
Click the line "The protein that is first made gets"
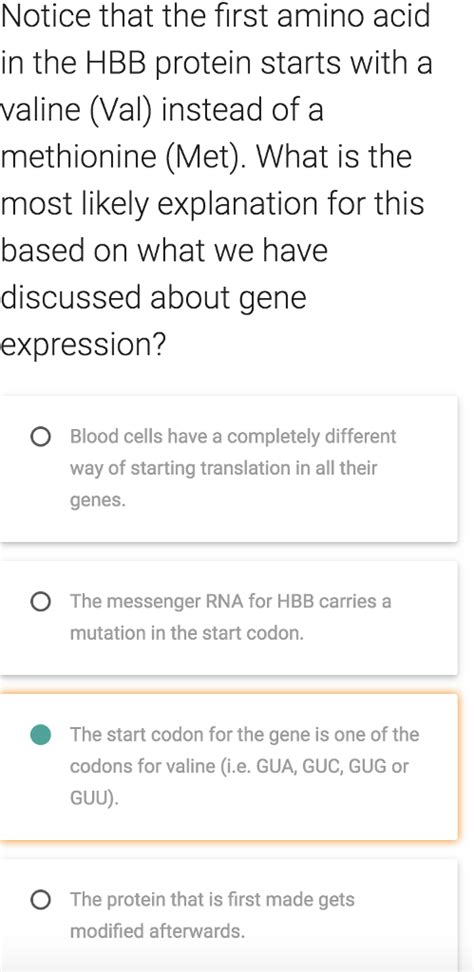(213, 899)
